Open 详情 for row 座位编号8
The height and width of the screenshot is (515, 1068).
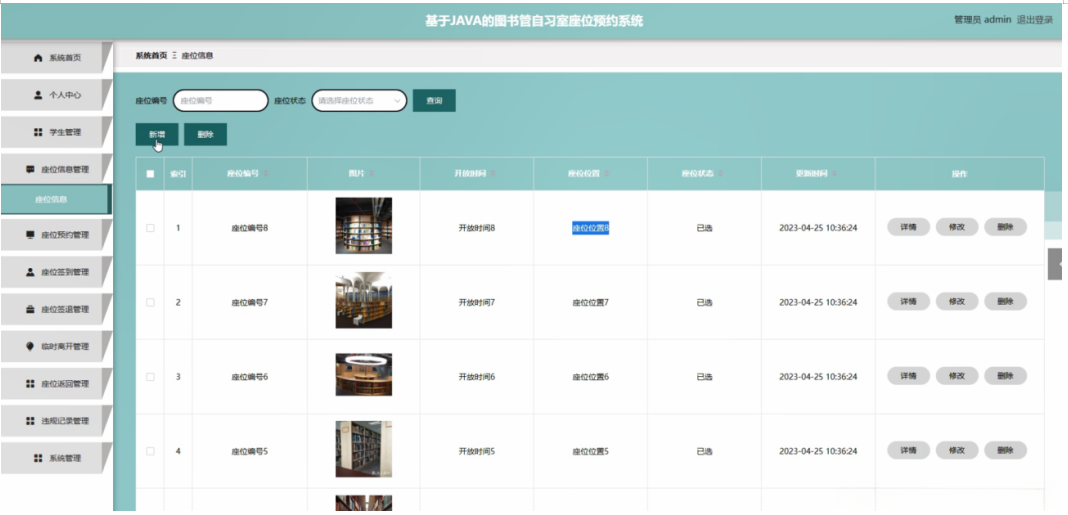coord(908,228)
